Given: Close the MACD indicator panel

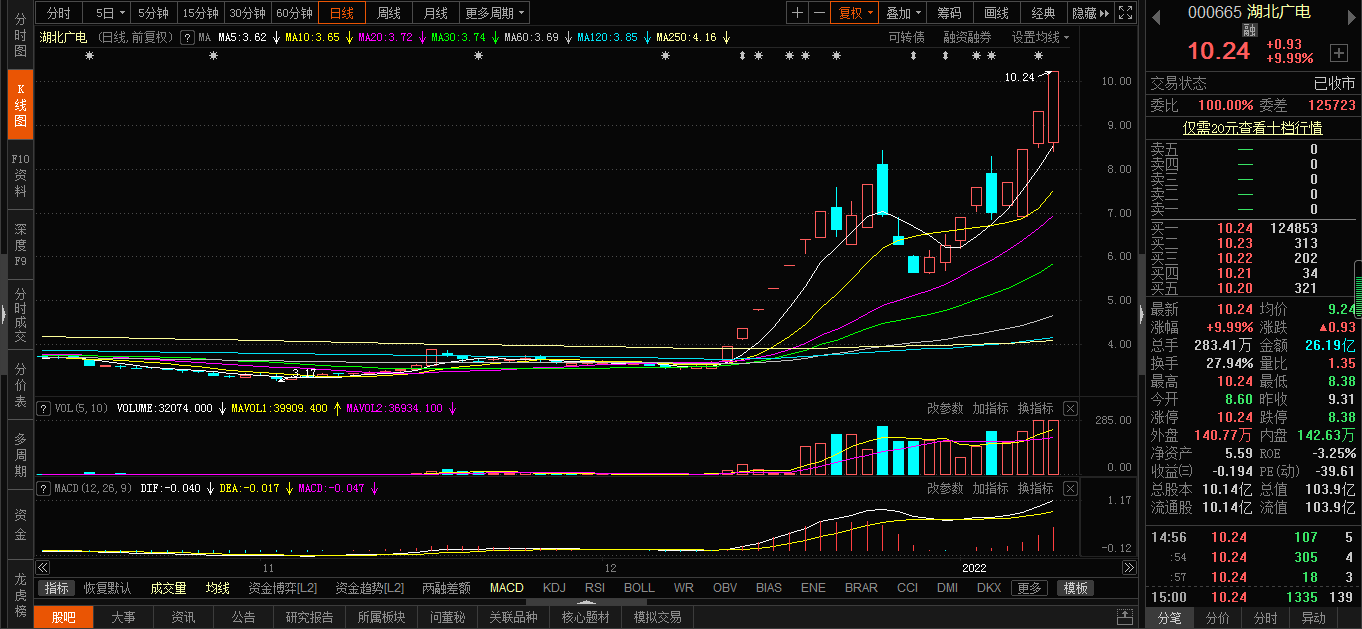Looking at the screenshot, I should 1070,488.
